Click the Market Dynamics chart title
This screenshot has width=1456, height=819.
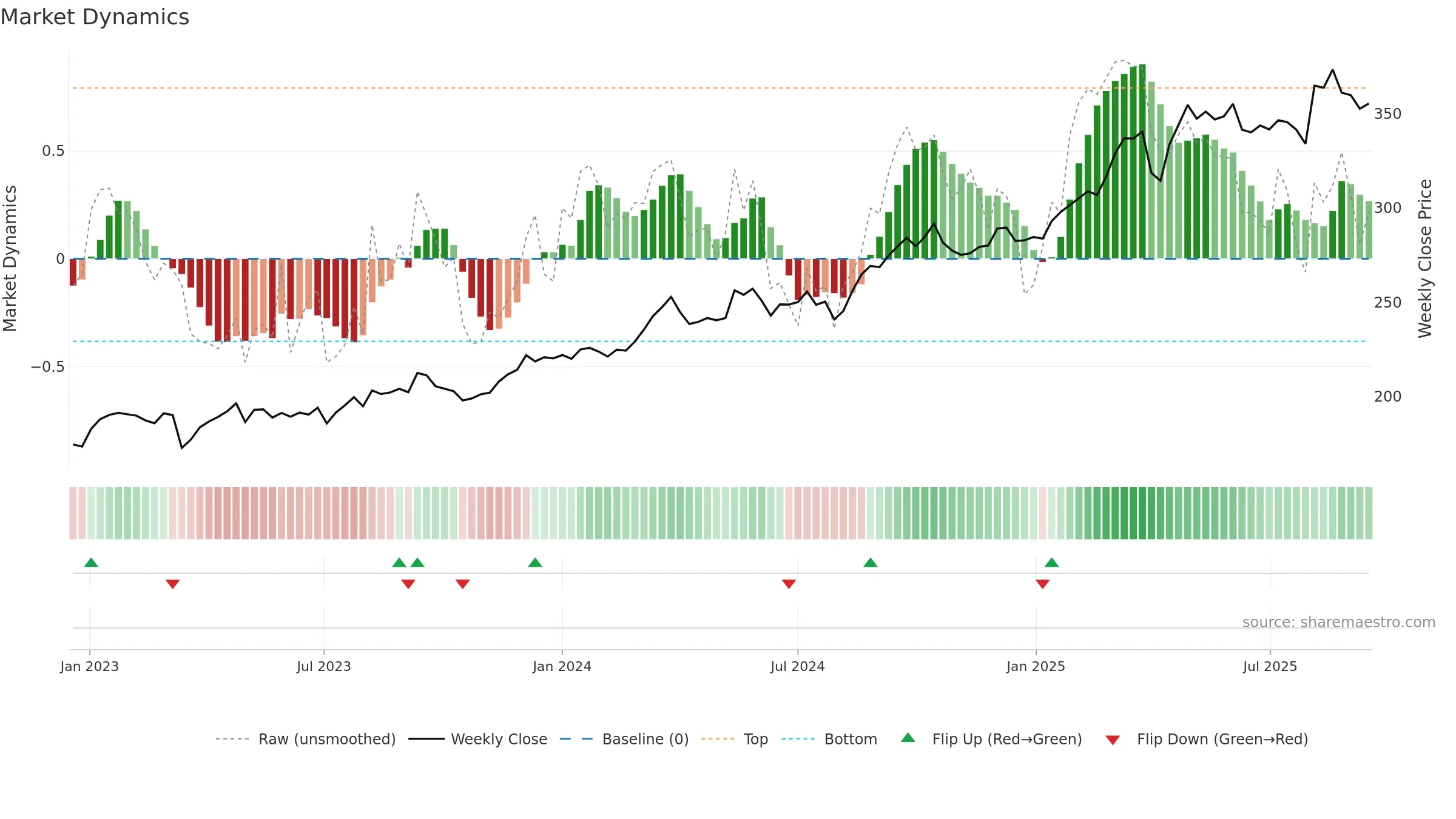tap(95, 17)
